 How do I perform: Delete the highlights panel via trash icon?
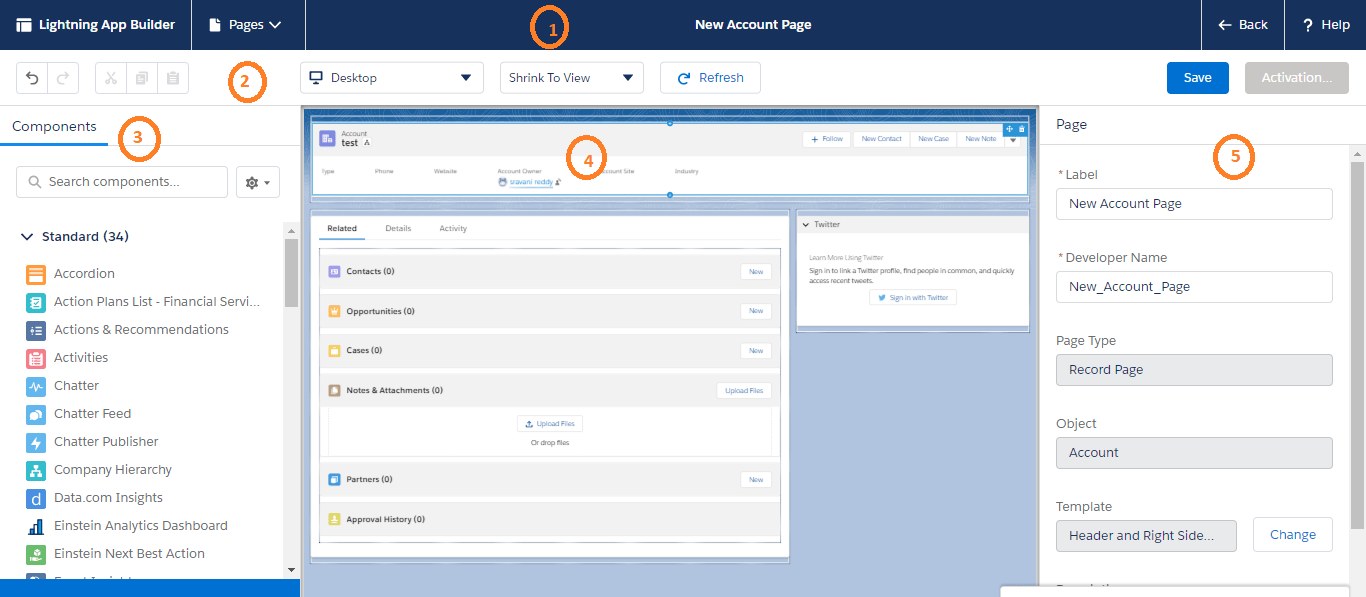pyautogui.click(x=1022, y=129)
